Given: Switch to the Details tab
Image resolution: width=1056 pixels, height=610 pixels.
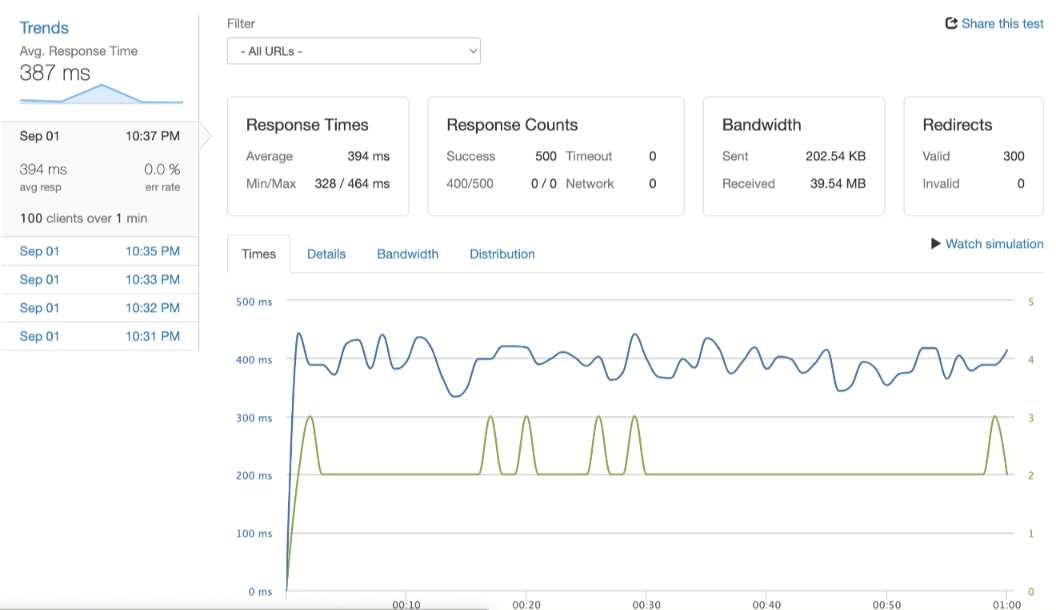Looking at the screenshot, I should click(x=326, y=254).
